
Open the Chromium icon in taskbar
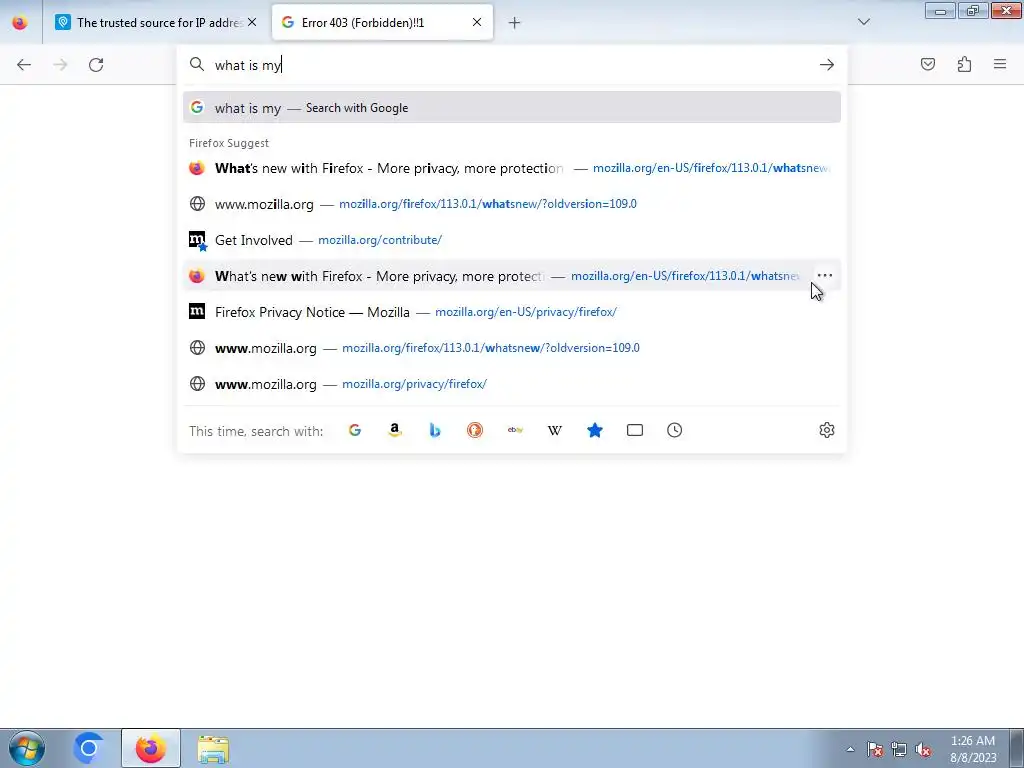89,748
